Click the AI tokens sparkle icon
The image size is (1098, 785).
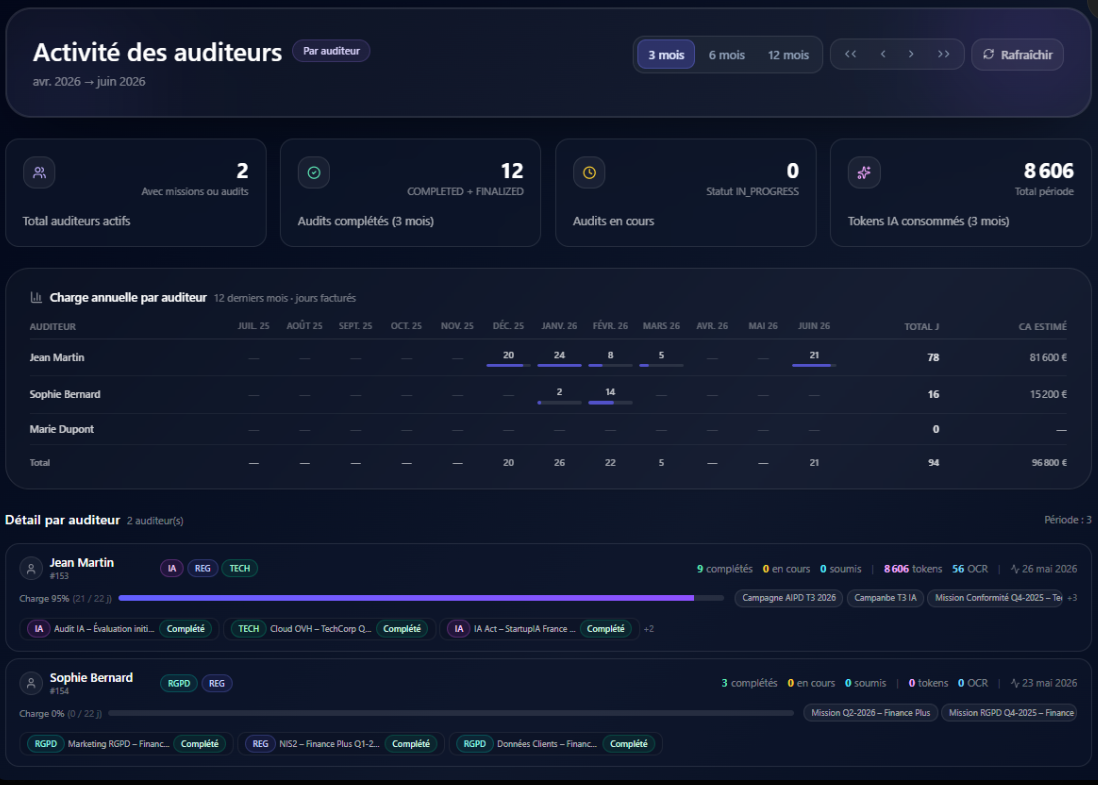pos(864,172)
